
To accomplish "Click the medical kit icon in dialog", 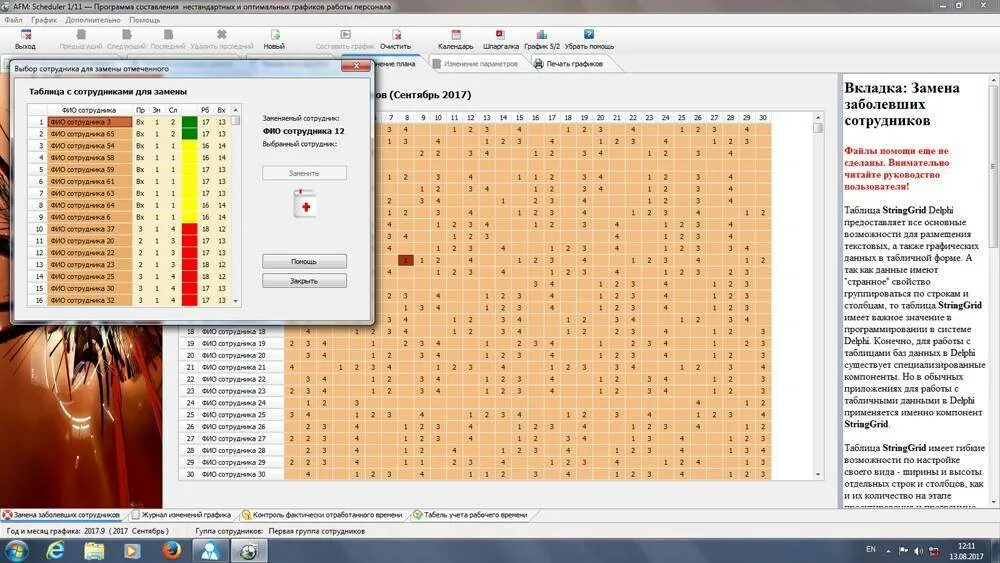I will pos(305,203).
